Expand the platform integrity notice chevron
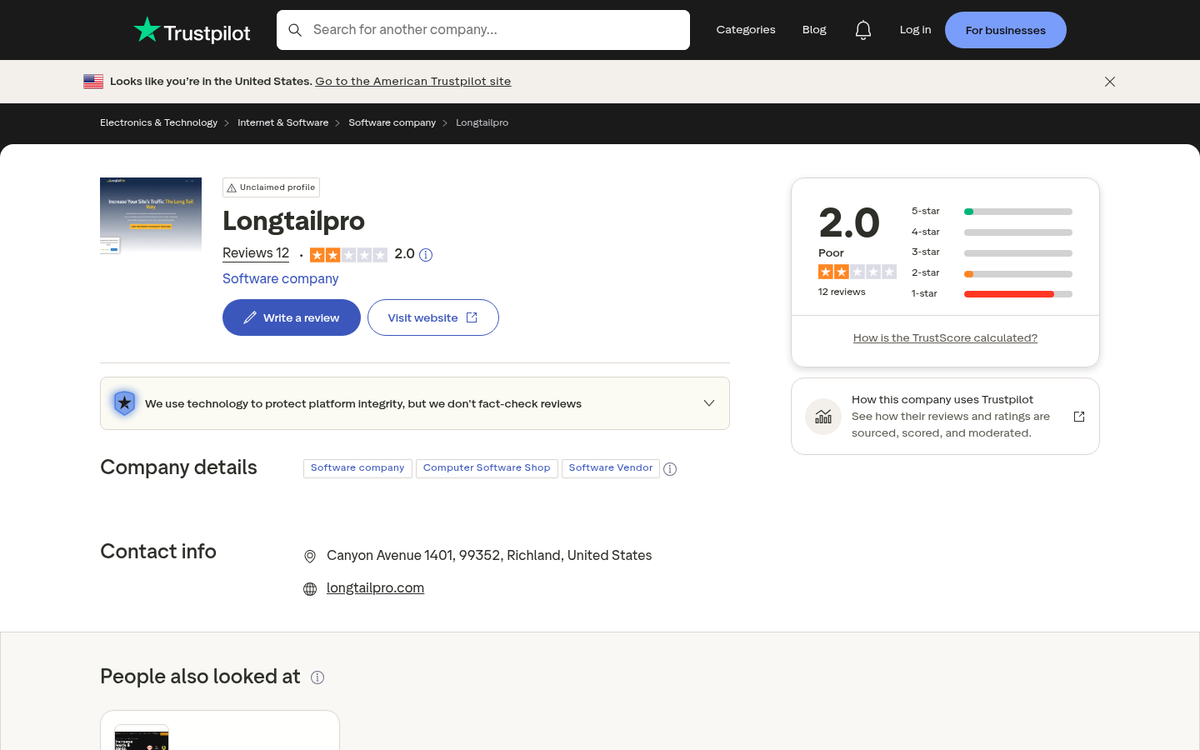Image resolution: width=1200 pixels, height=750 pixels. pos(709,403)
